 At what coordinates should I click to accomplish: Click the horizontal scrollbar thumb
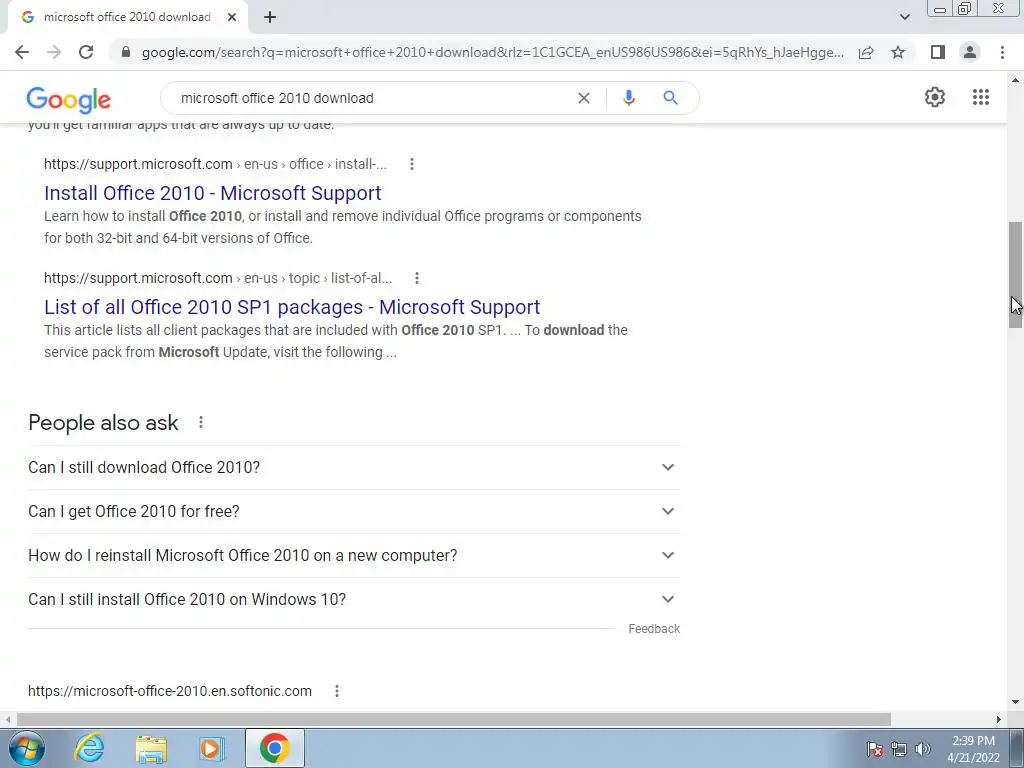454,719
